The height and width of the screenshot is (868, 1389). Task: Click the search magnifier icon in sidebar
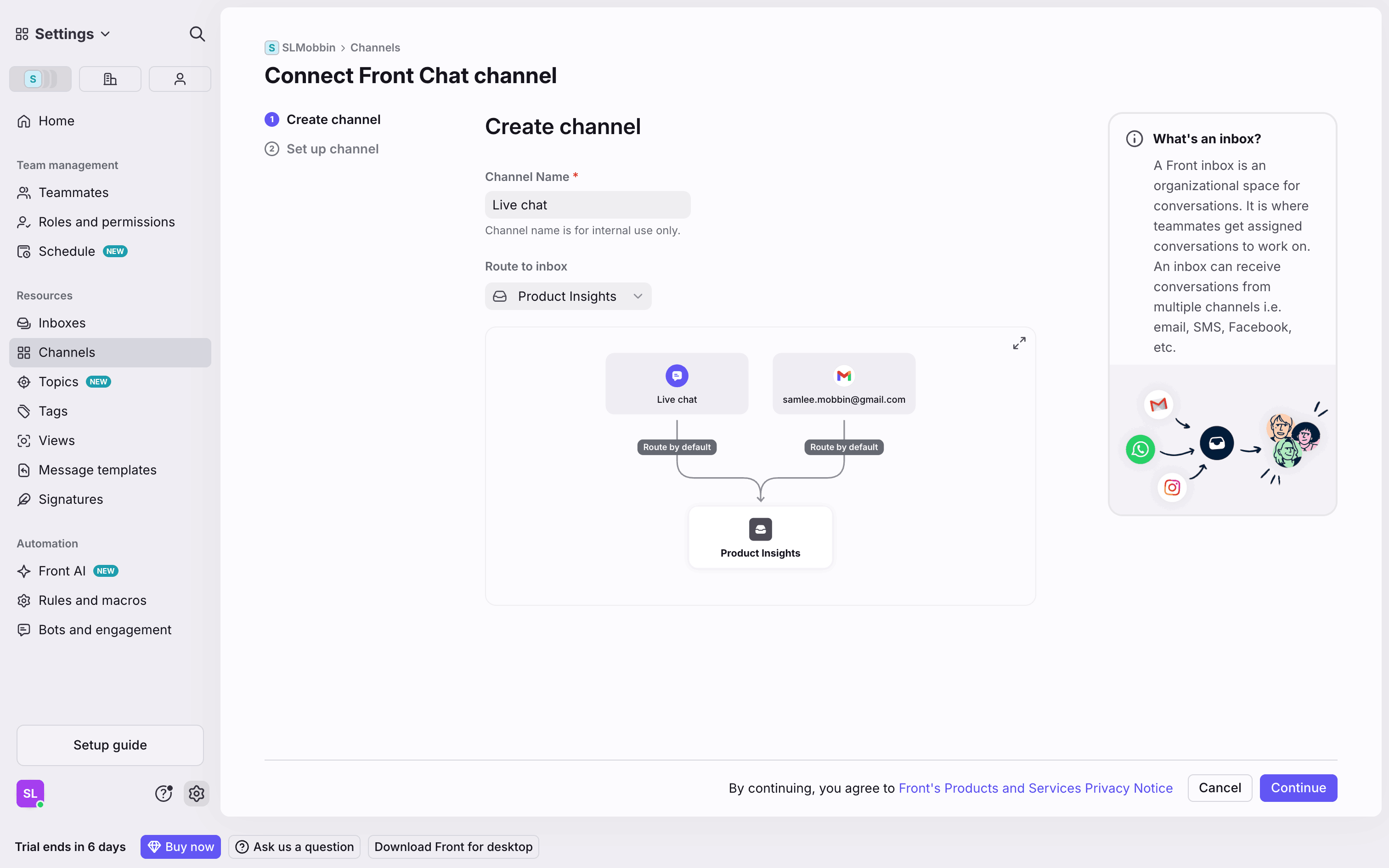pyautogui.click(x=197, y=34)
